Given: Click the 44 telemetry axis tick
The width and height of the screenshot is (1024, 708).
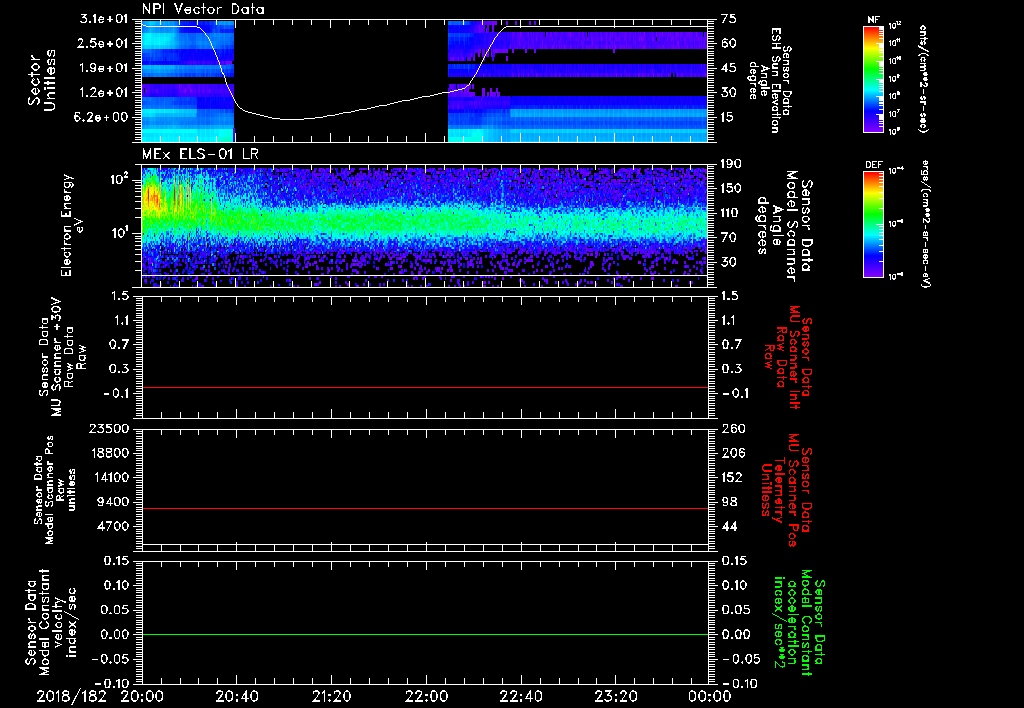Looking at the screenshot, I should pos(729,526).
